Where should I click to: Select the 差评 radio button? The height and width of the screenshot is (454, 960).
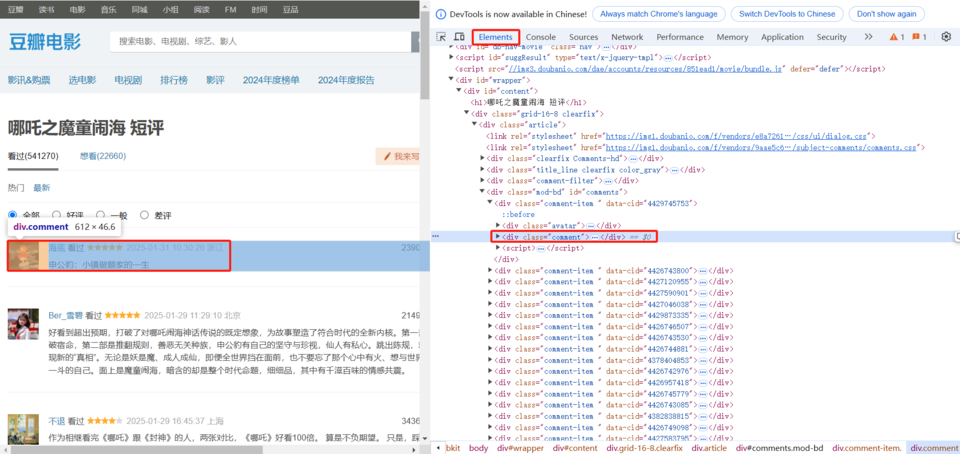tap(144, 215)
